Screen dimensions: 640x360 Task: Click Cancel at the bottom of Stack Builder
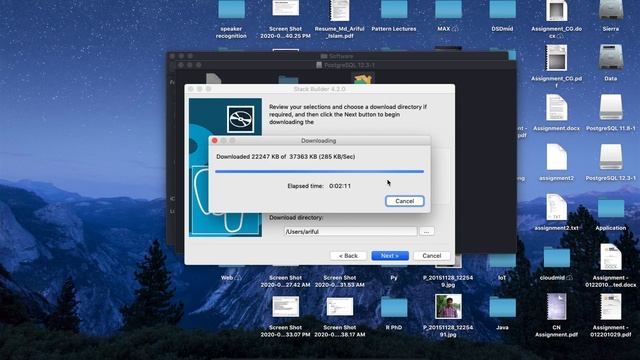[431, 256]
